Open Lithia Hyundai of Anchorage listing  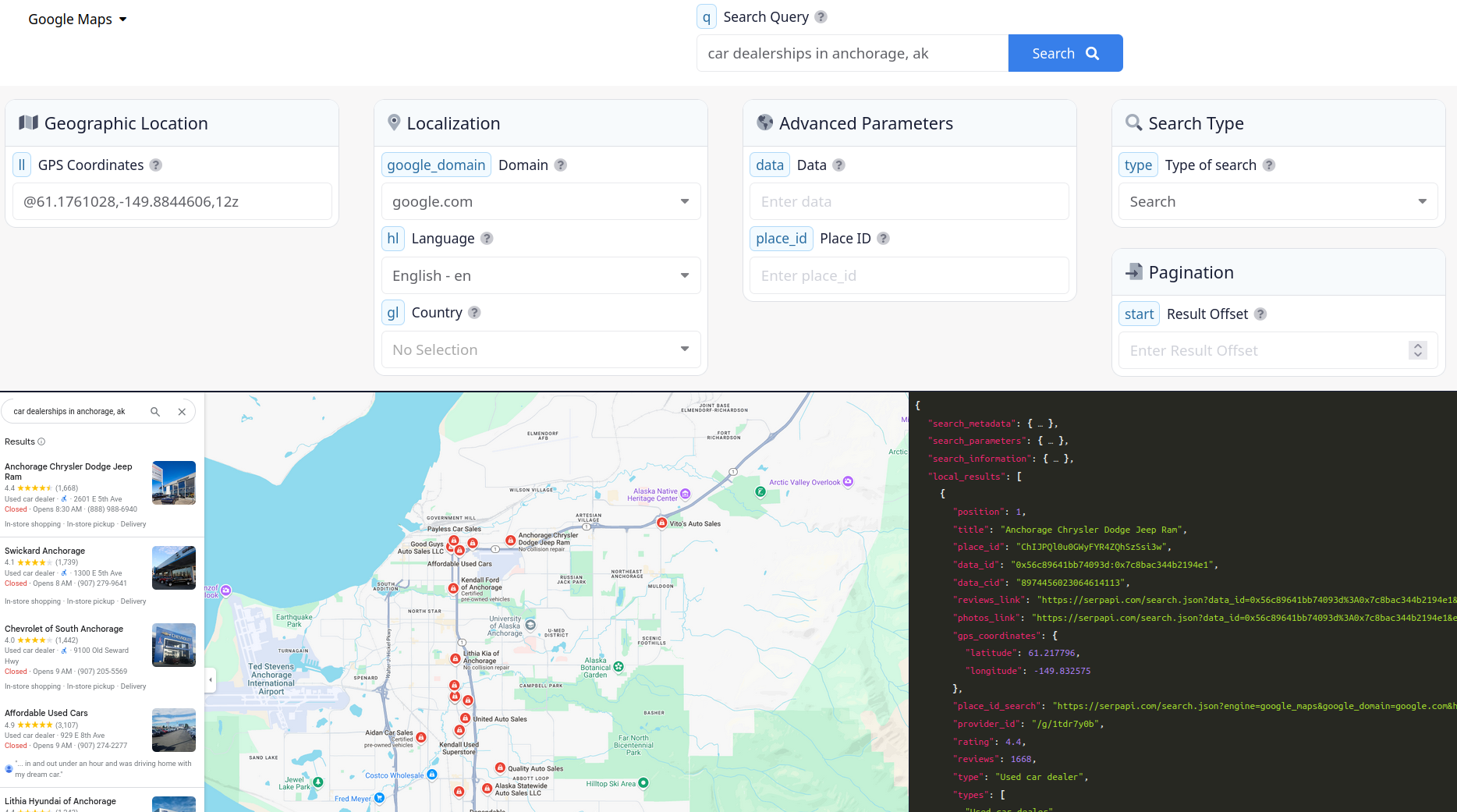[60, 801]
